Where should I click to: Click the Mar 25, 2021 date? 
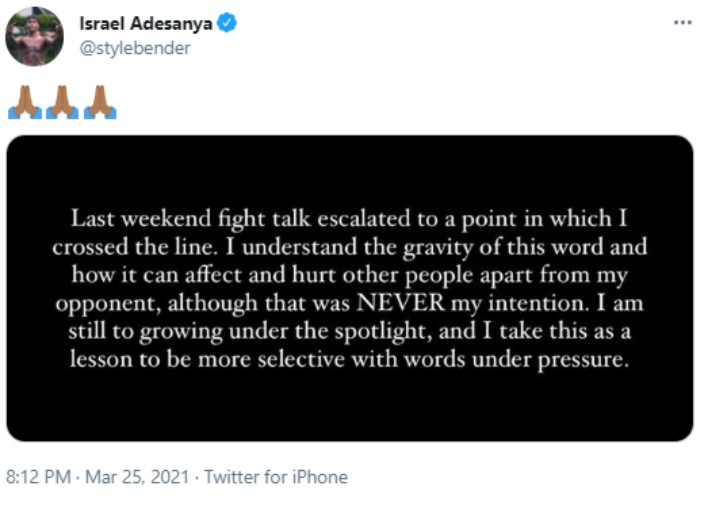[137, 477]
